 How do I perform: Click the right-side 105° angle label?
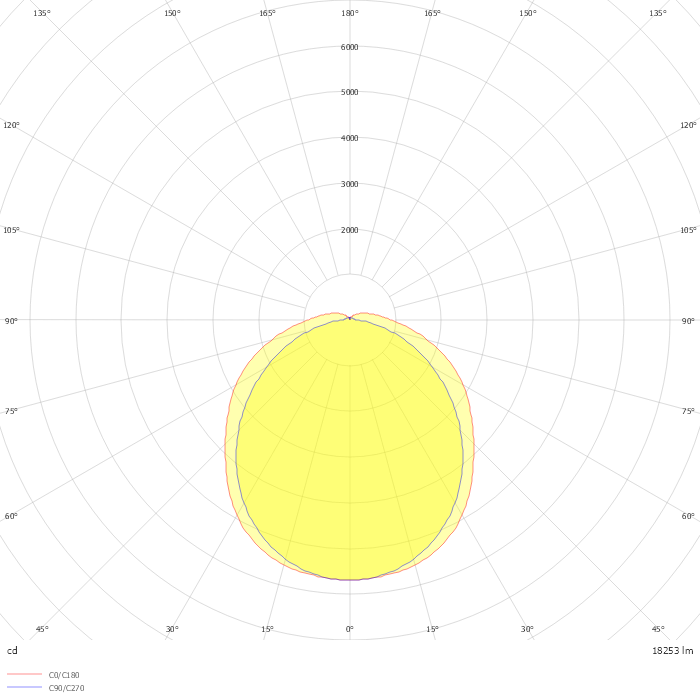(688, 230)
